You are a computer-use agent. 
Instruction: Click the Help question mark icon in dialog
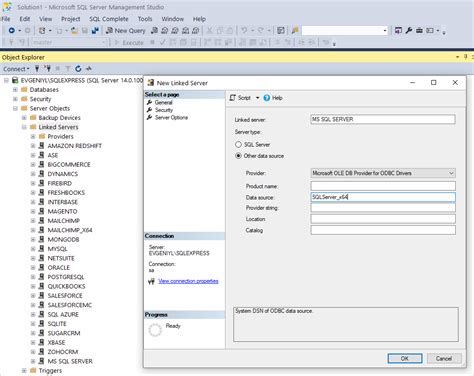267,98
